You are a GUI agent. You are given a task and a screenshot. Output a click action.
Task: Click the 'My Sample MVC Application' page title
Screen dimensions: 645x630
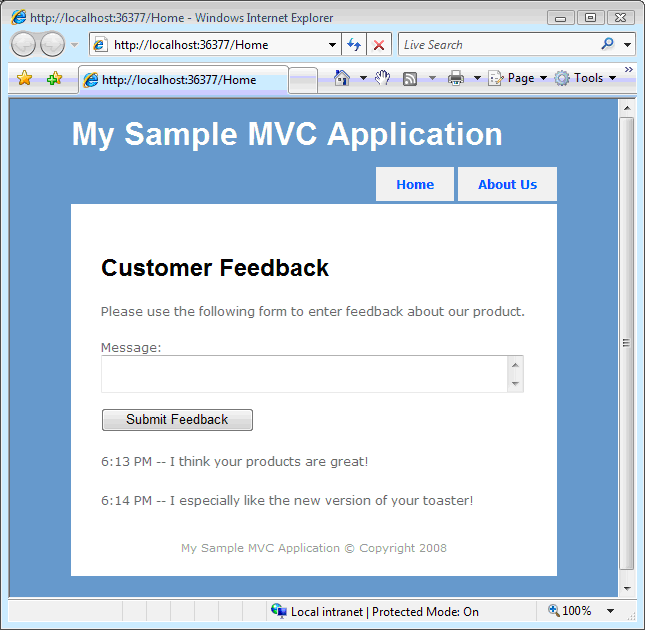(x=287, y=134)
